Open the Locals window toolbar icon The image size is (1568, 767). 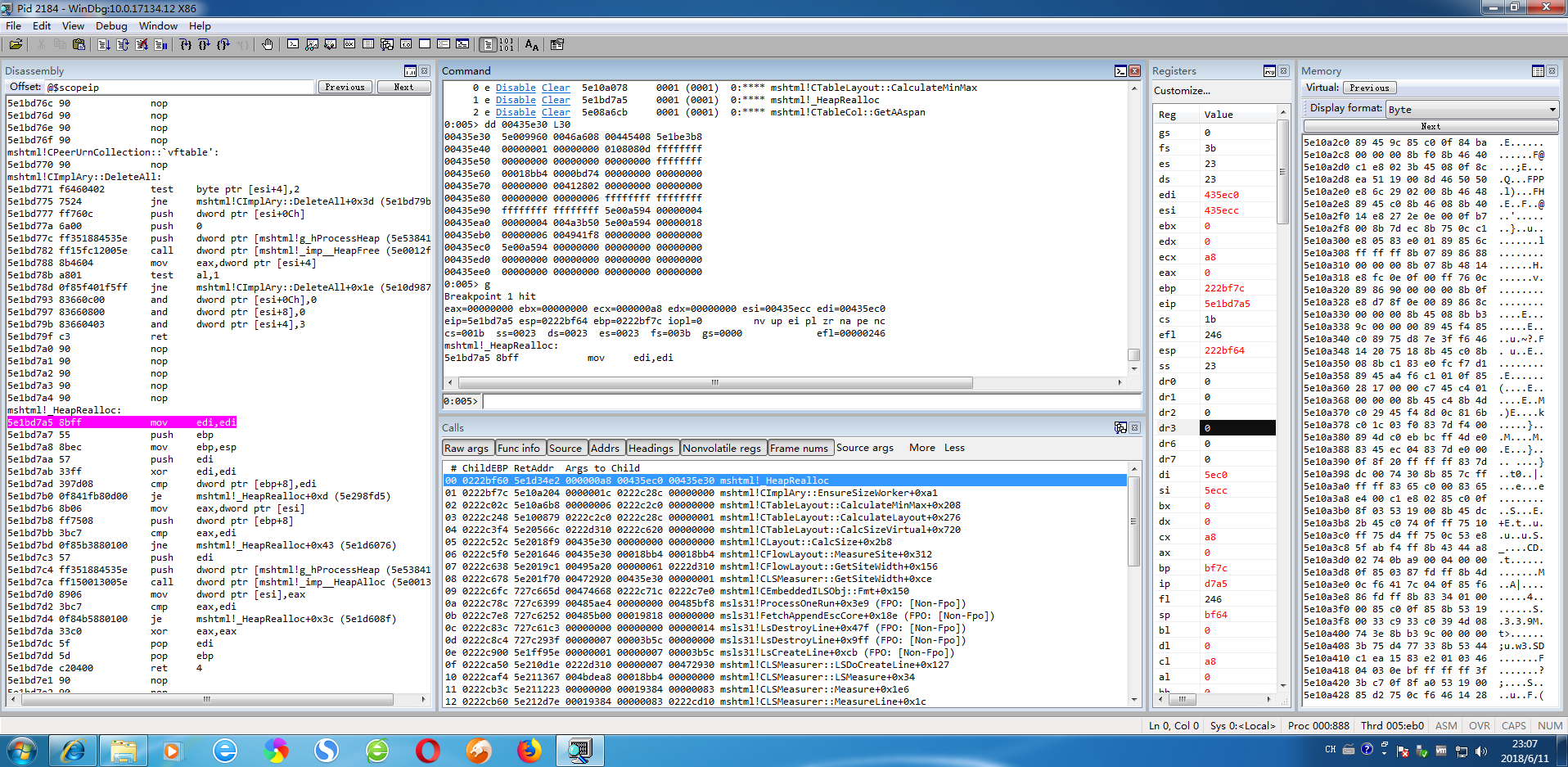click(x=331, y=44)
